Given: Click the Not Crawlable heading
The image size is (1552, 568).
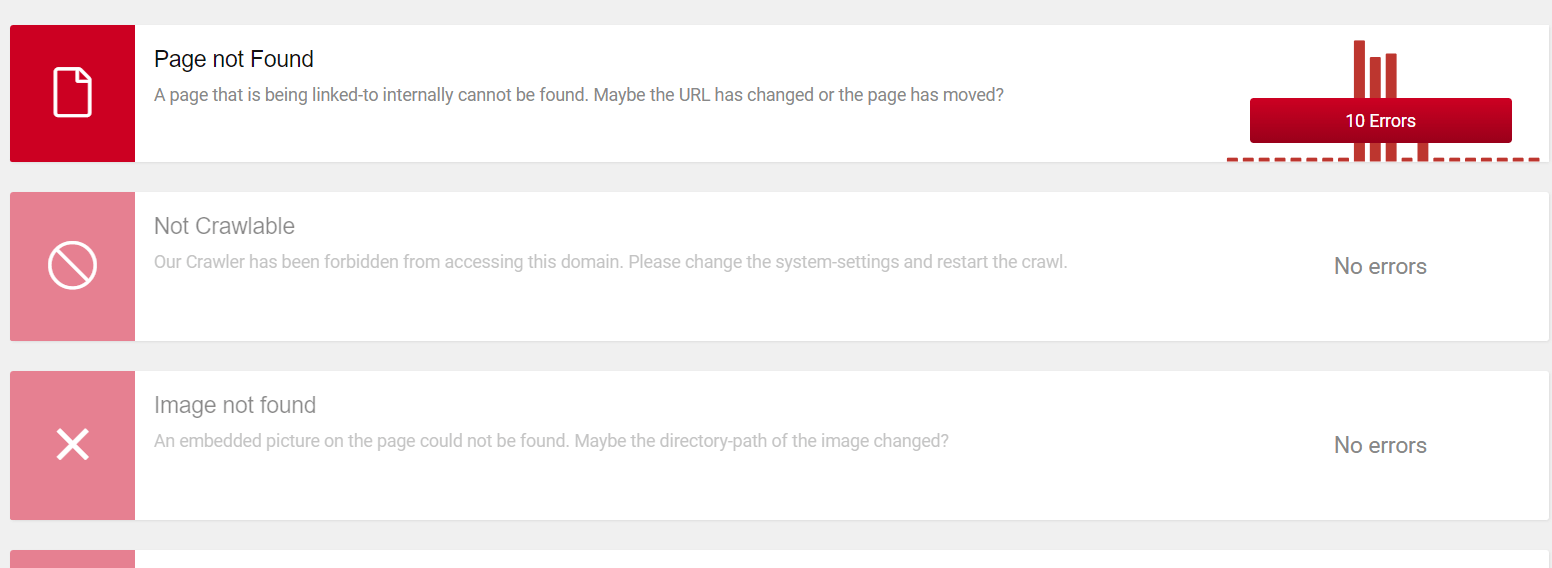Looking at the screenshot, I should coord(224,226).
